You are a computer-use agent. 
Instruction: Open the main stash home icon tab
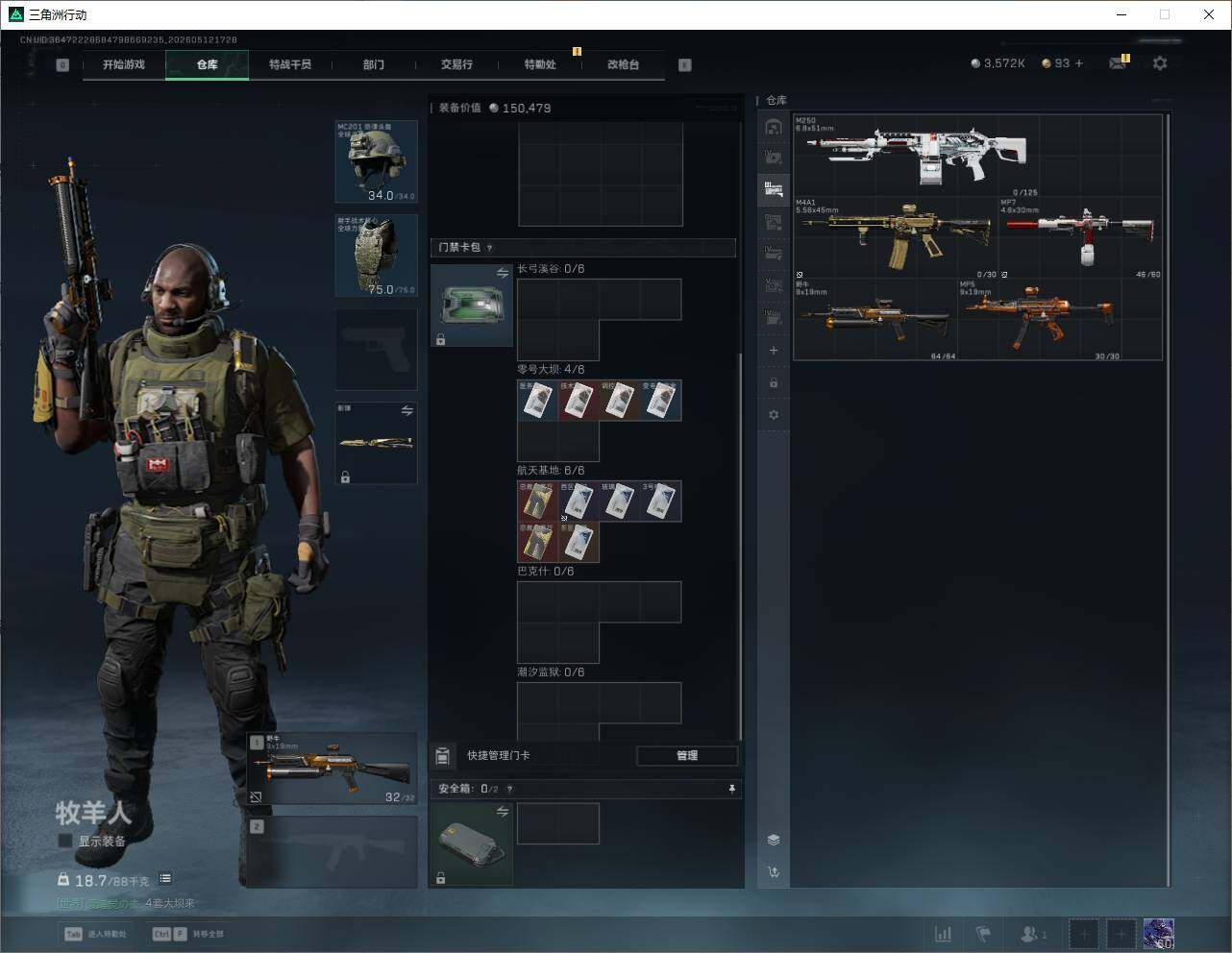tap(774, 126)
